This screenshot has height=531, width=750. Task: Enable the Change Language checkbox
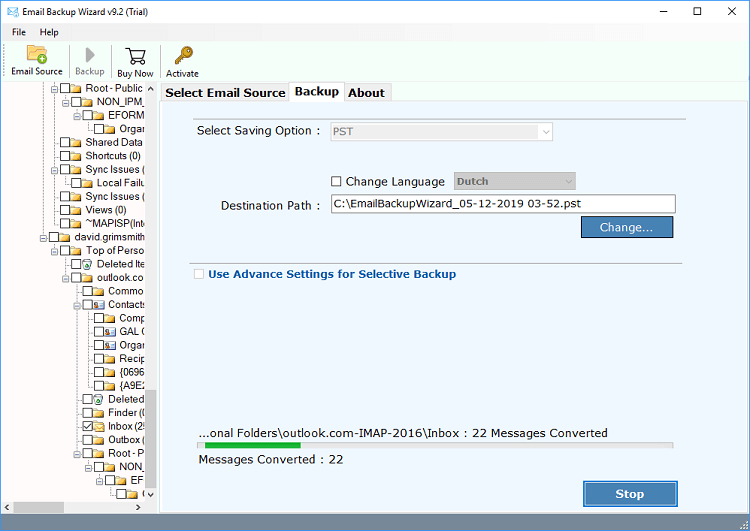tap(336, 181)
